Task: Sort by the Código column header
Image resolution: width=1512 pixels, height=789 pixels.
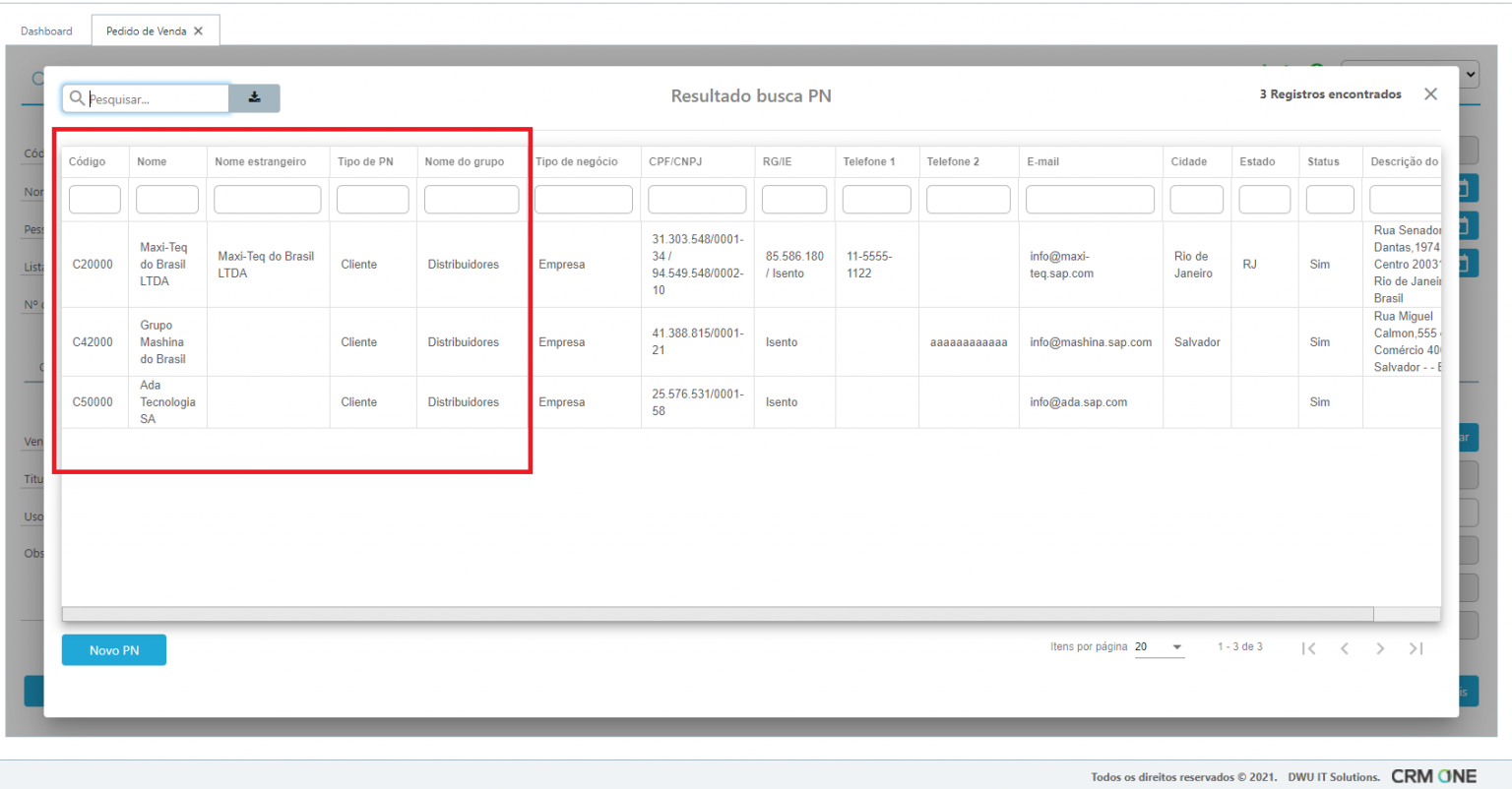Action: point(88,161)
